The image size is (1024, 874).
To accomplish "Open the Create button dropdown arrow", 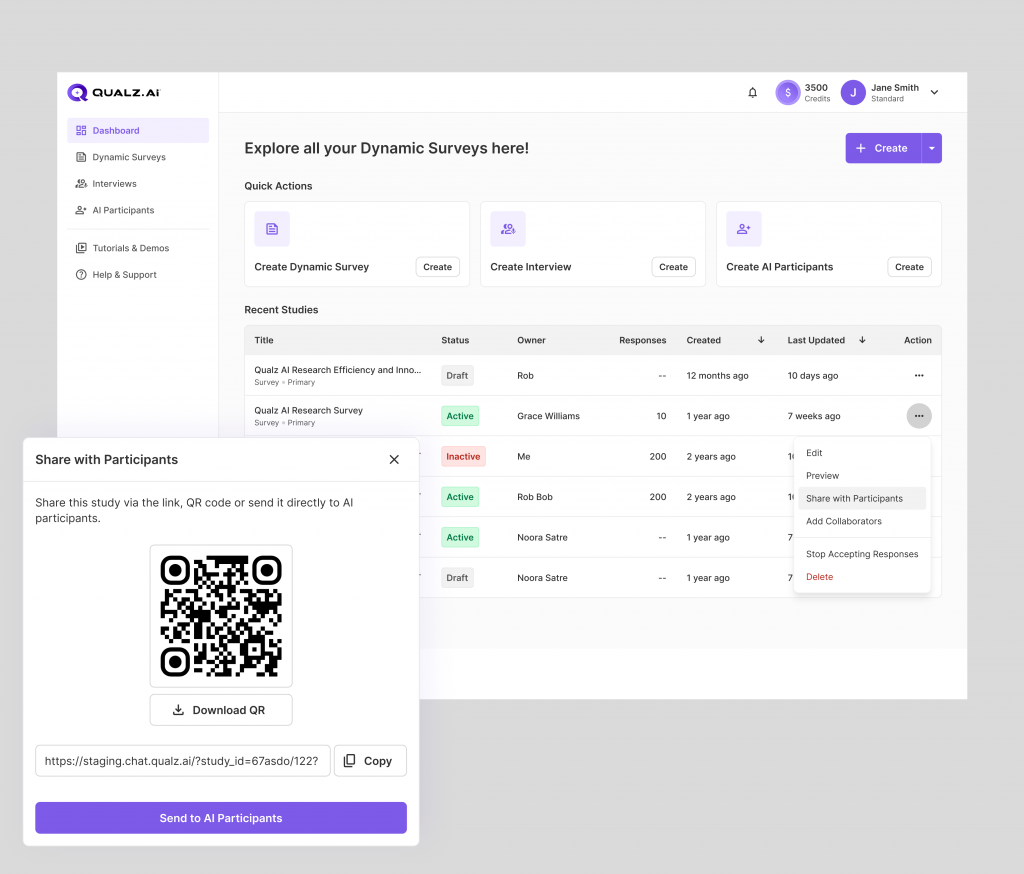I will click(x=931, y=148).
